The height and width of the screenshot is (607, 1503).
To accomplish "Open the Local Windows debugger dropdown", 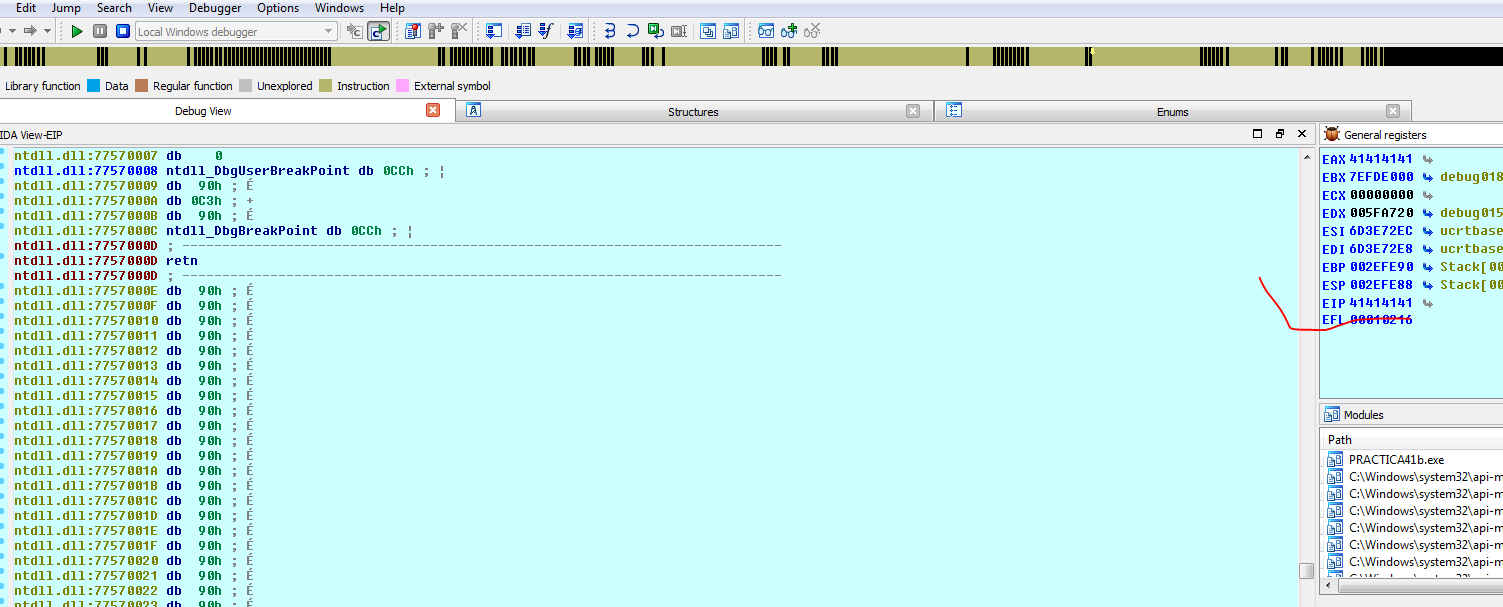I will [x=329, y=31].
